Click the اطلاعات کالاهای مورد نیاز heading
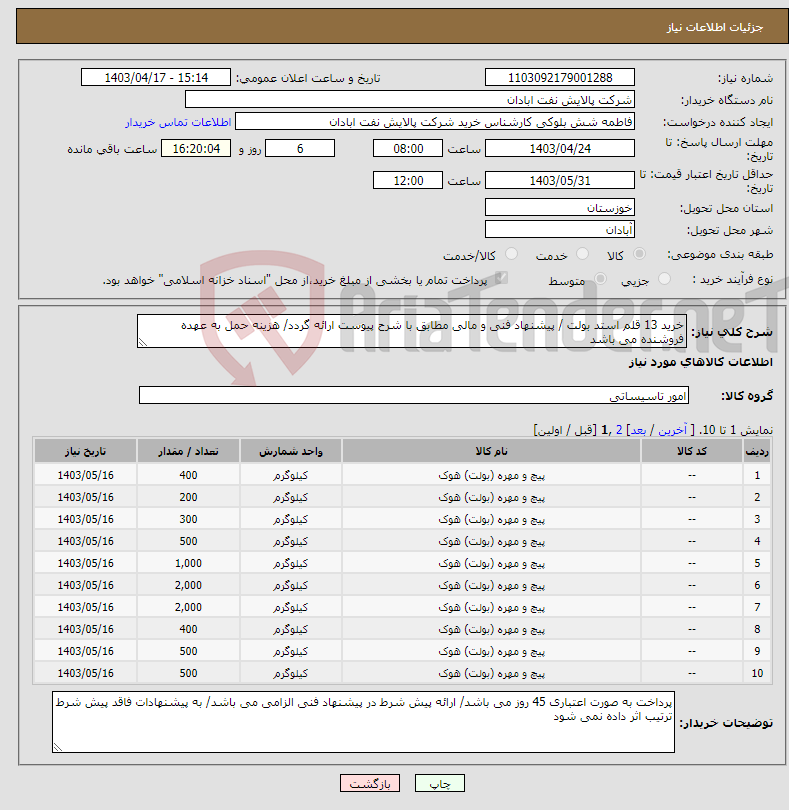This screenshot has height=810, width=789. (x=701, y=362)
